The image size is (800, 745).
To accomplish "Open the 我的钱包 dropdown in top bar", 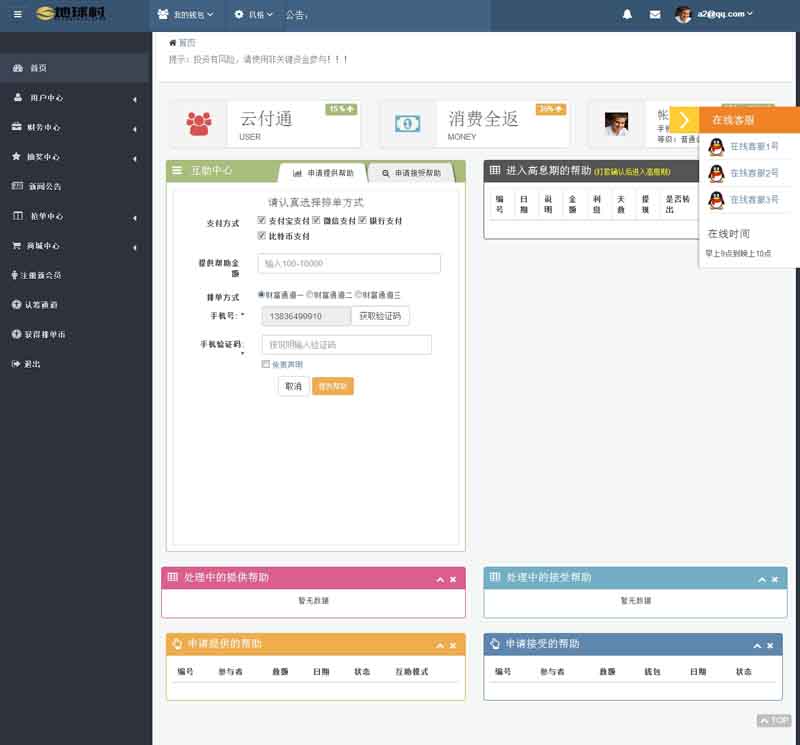I will [186, 15].
